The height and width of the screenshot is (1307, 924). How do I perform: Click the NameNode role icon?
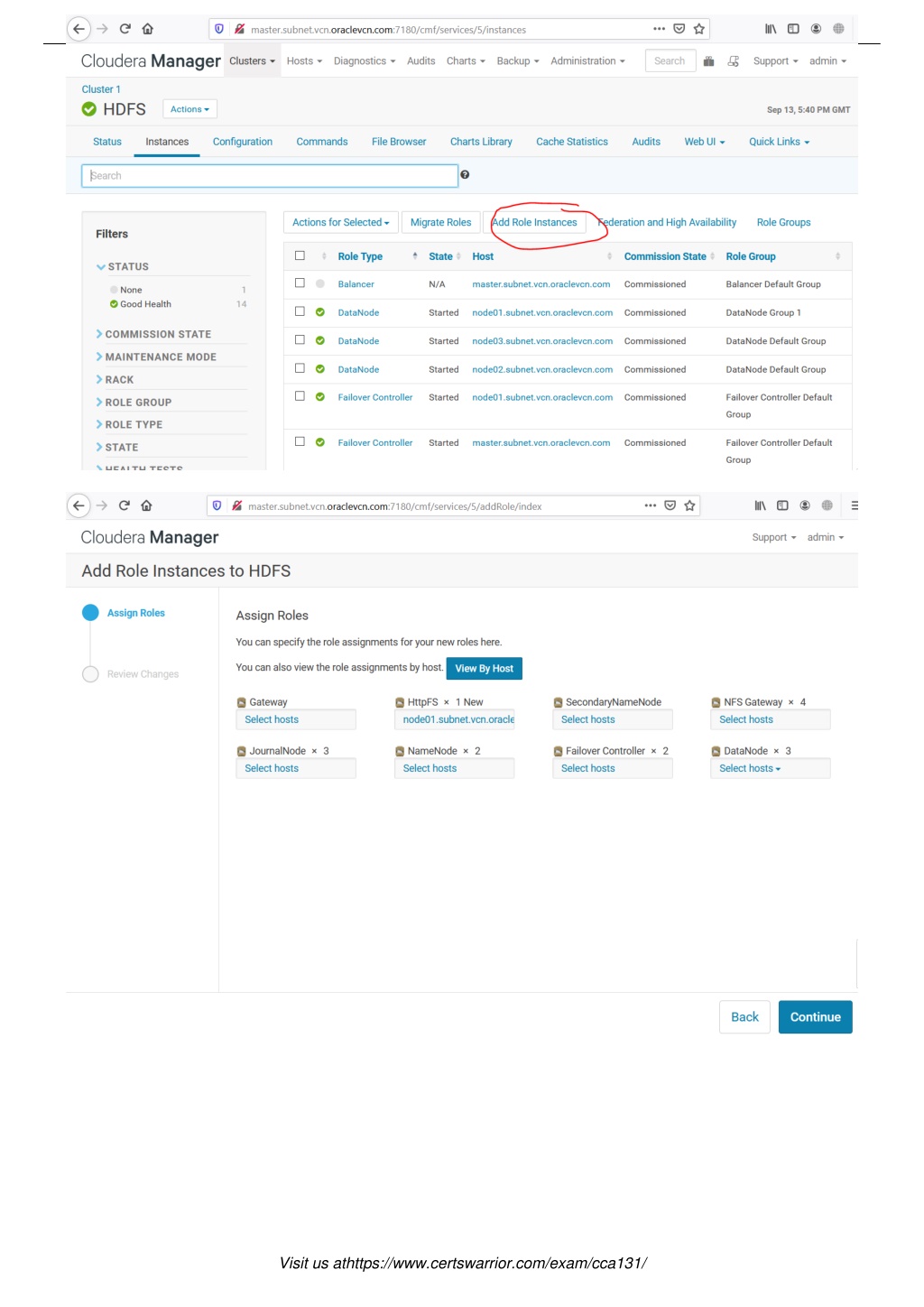coord(400,751)
